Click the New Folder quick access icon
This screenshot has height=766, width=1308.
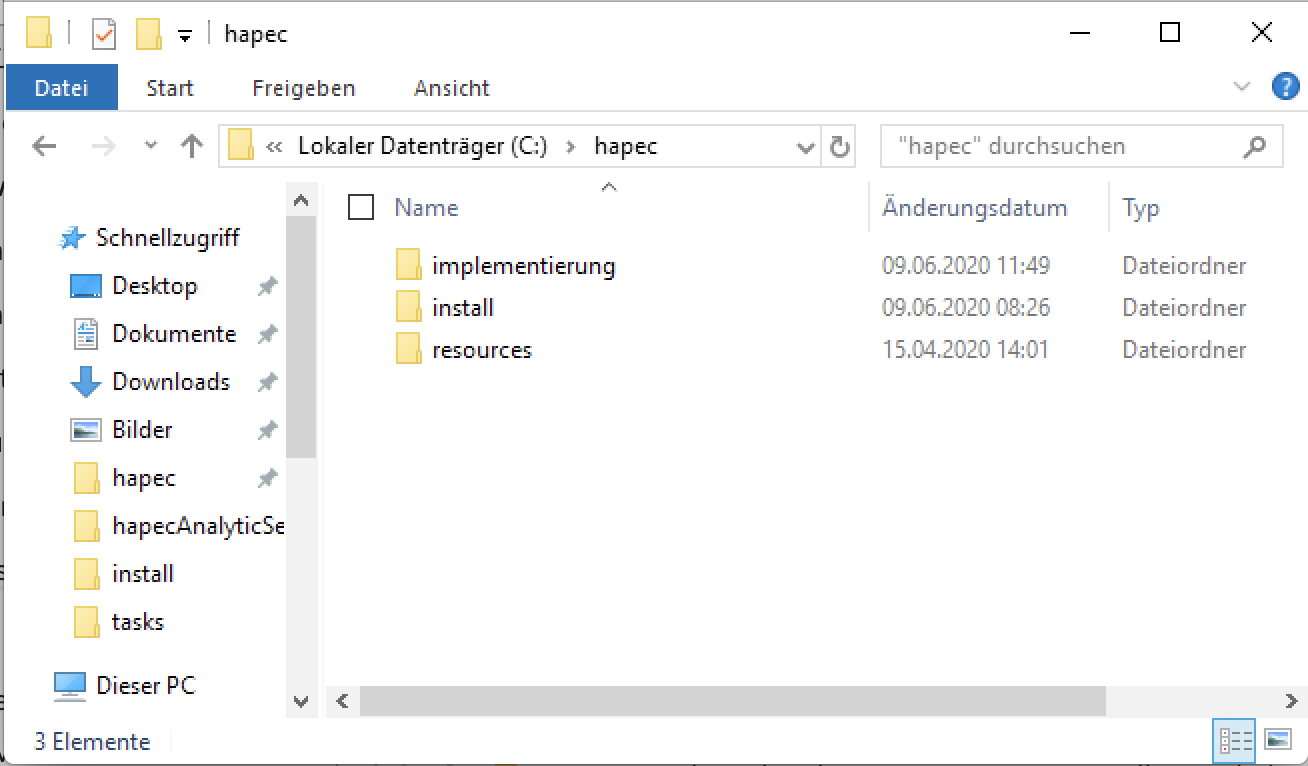coord(149,34)
